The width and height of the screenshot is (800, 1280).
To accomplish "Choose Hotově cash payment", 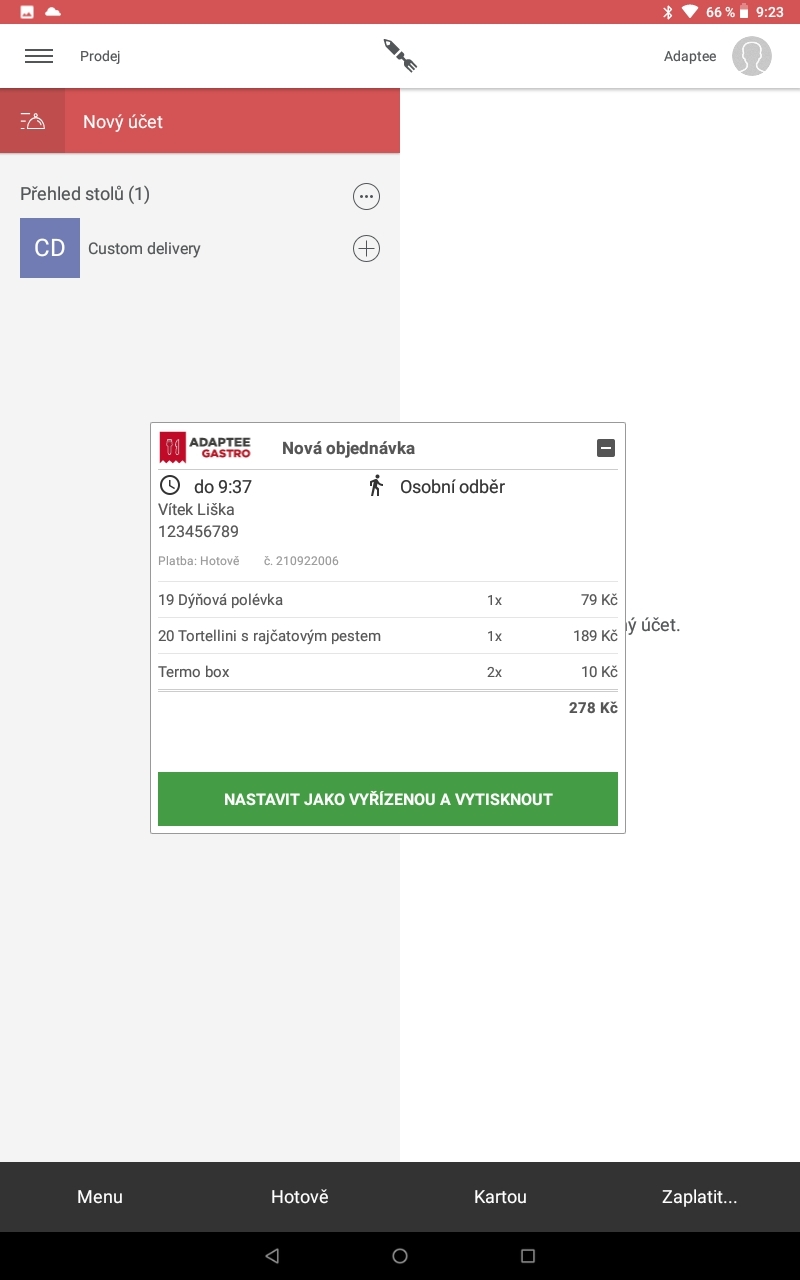I will coord(300,1197).
